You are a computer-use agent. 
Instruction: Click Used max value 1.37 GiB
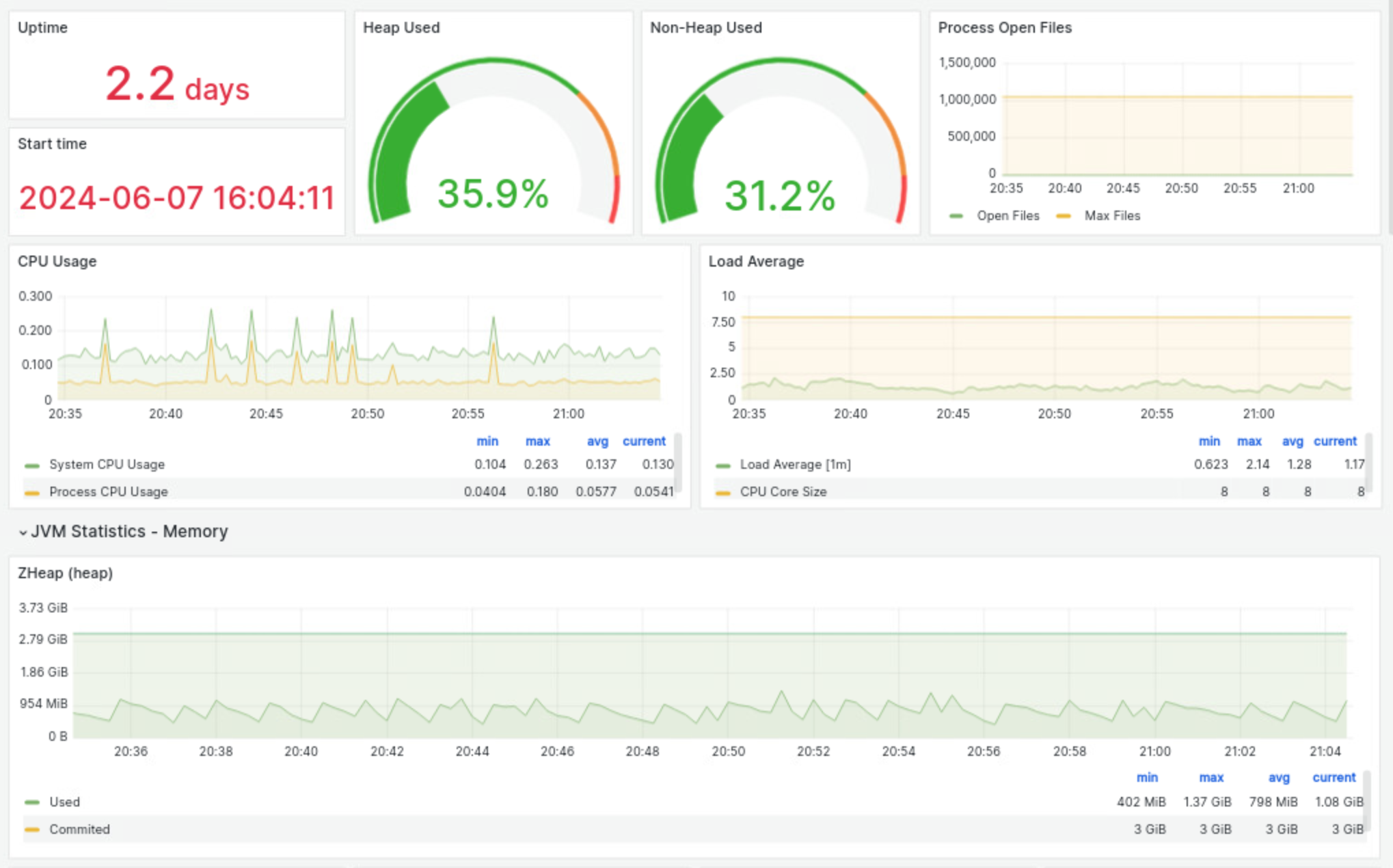pyautogui.click(x=1207, y=802)
